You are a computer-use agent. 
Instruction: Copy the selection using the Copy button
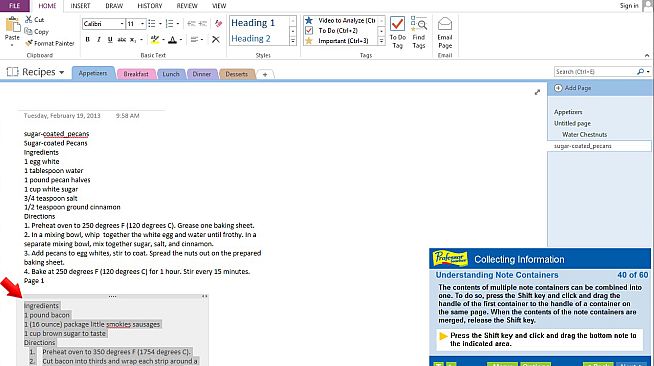pos(36,31)
